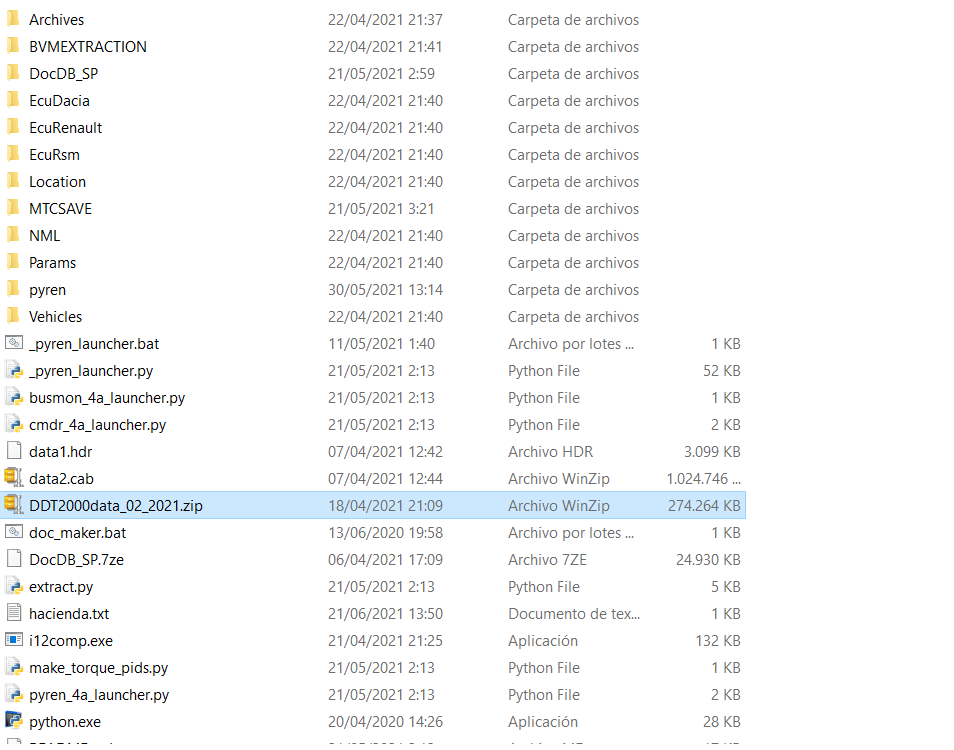This screenshot has width=954, height=750.
Task: Click the data2.cab WinZip icon
Action: coord(14,478)
